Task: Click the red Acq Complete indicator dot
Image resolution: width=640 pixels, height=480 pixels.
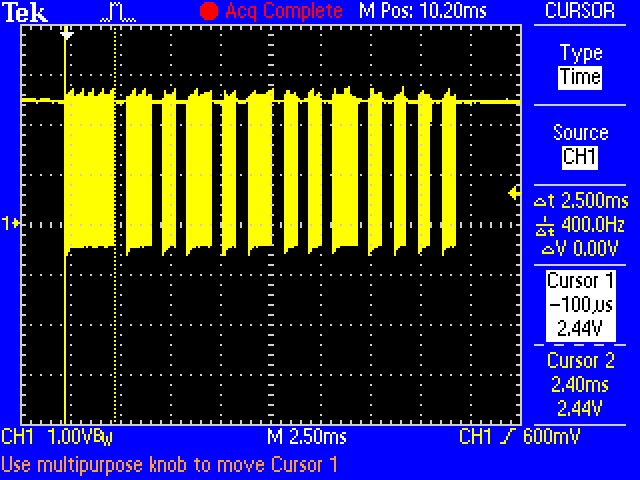Action: [x=209, y=12]
